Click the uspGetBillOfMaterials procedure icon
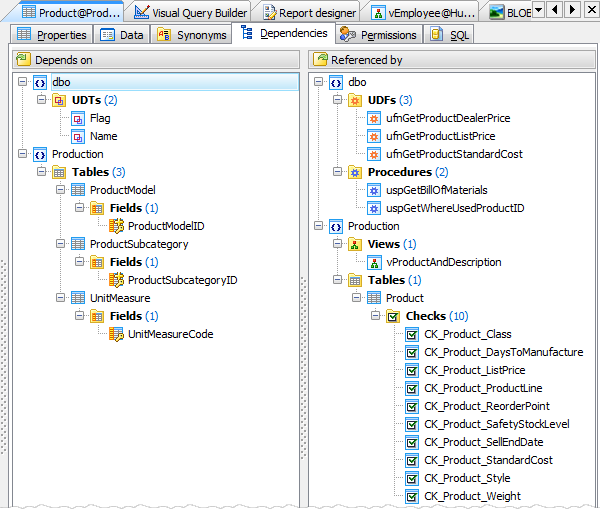The height and width of the screenshot is (511, 600). point(374,190)
